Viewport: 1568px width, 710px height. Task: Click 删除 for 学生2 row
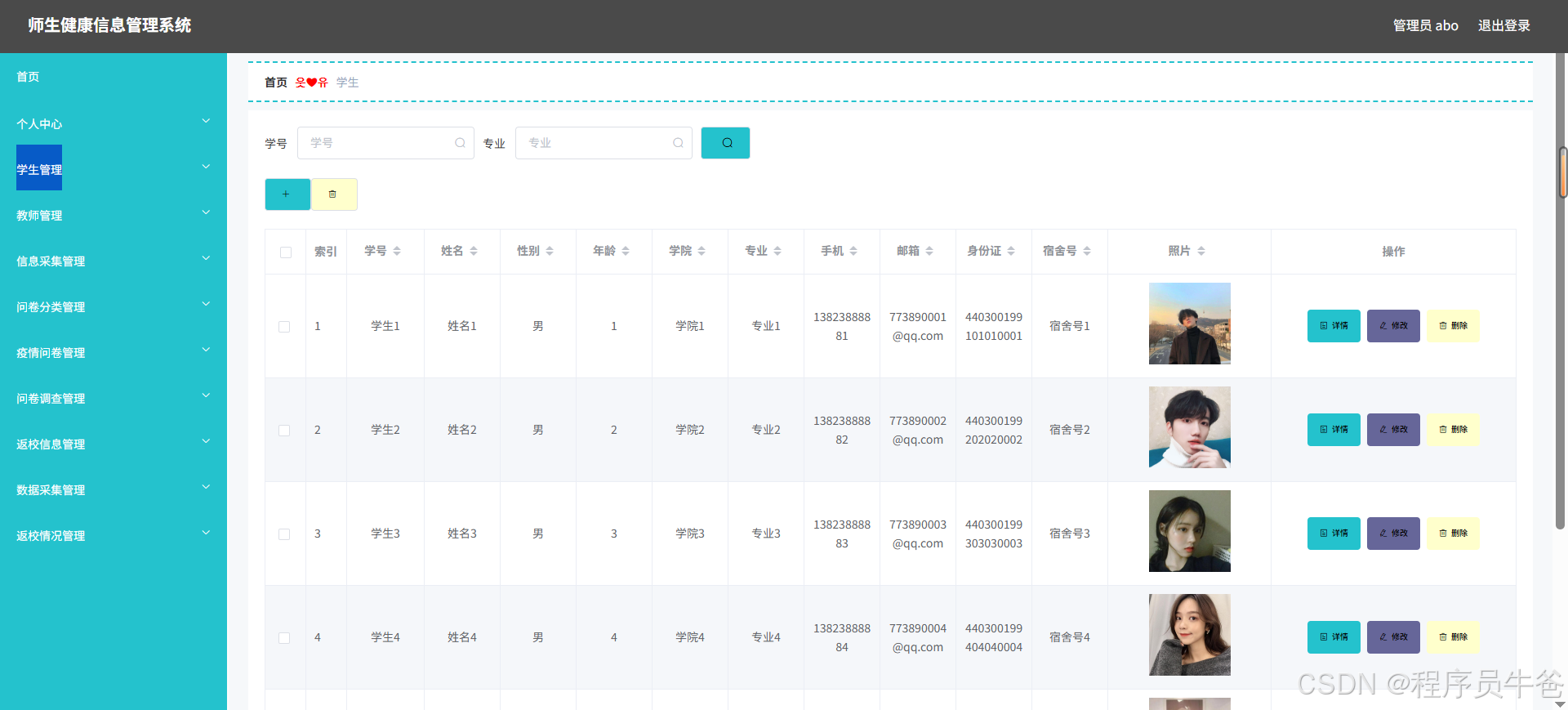click(x=1453, y=430)
